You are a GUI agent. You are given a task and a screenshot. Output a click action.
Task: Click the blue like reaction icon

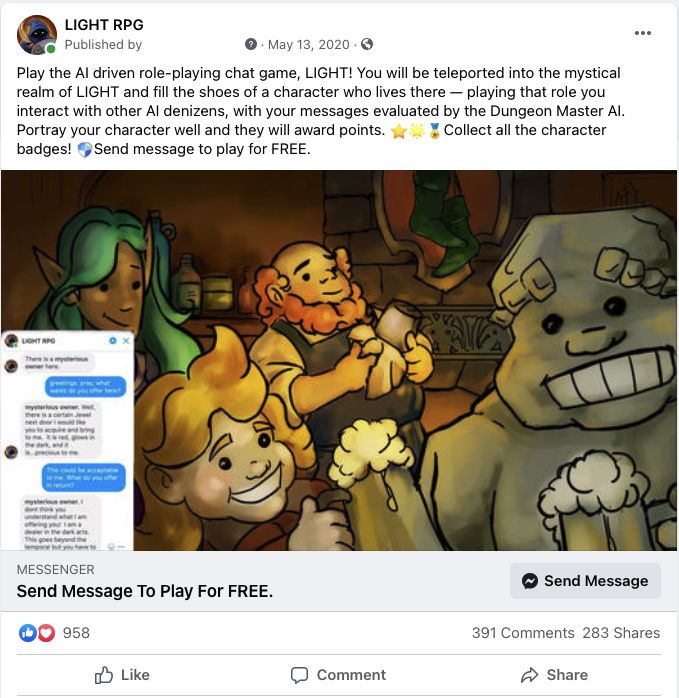point(27,633)
